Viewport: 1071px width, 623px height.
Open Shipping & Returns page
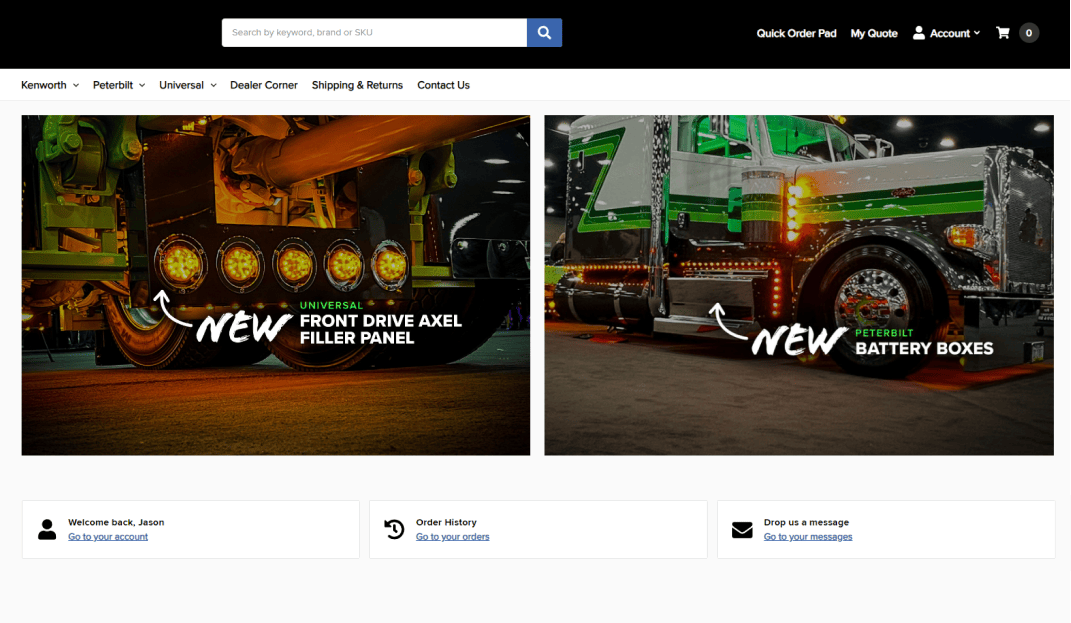click(357, 85)
